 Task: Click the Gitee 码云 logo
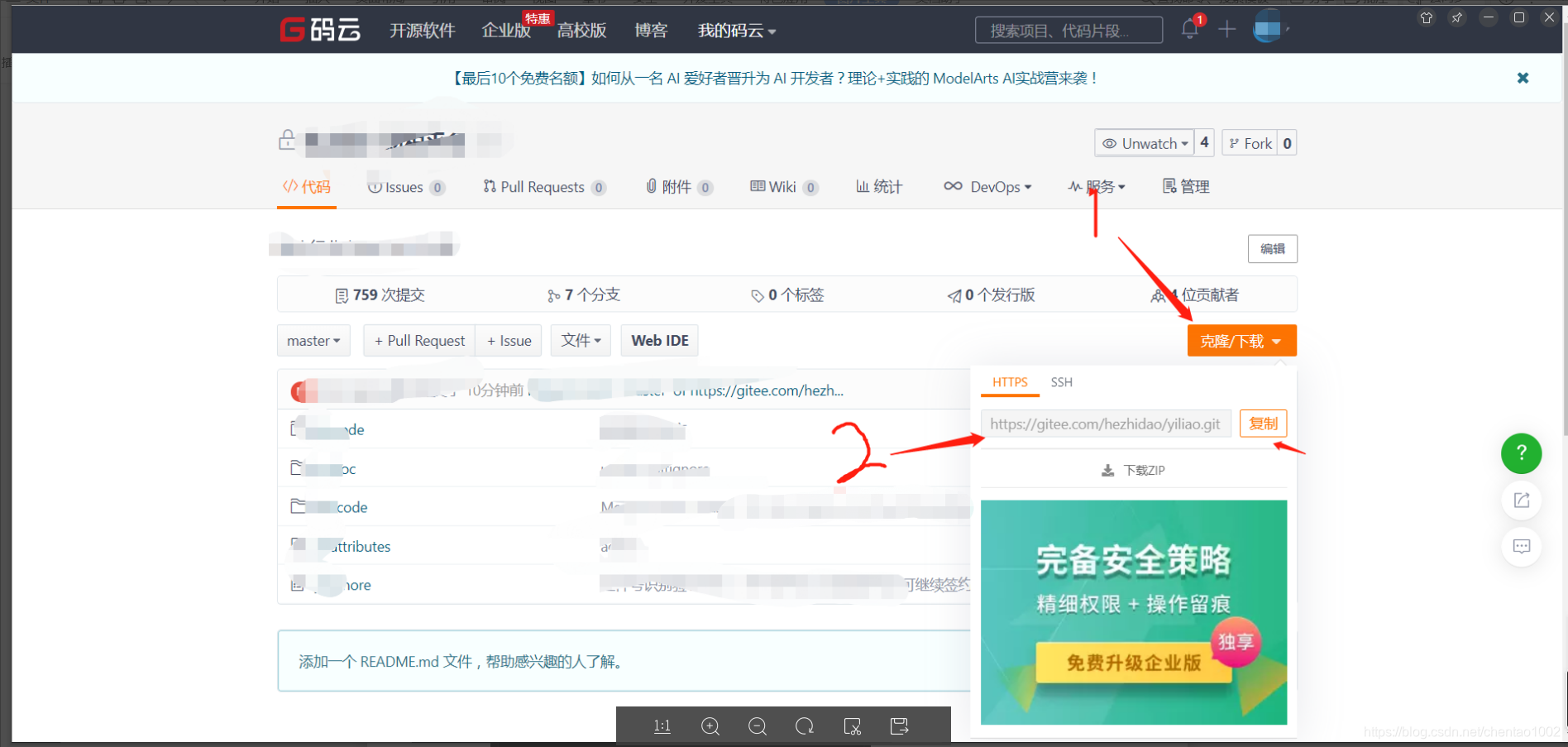click(x=321, y=30)
